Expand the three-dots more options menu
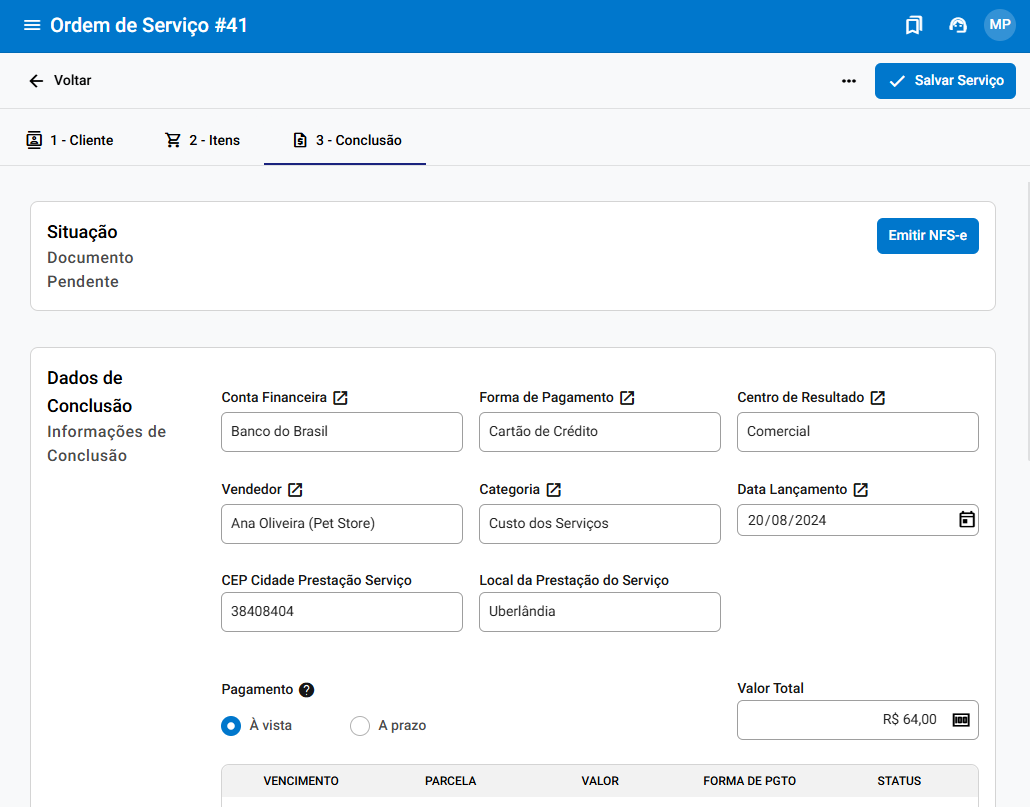Viewport: 1030px width, 807px height. pos(849,81)
